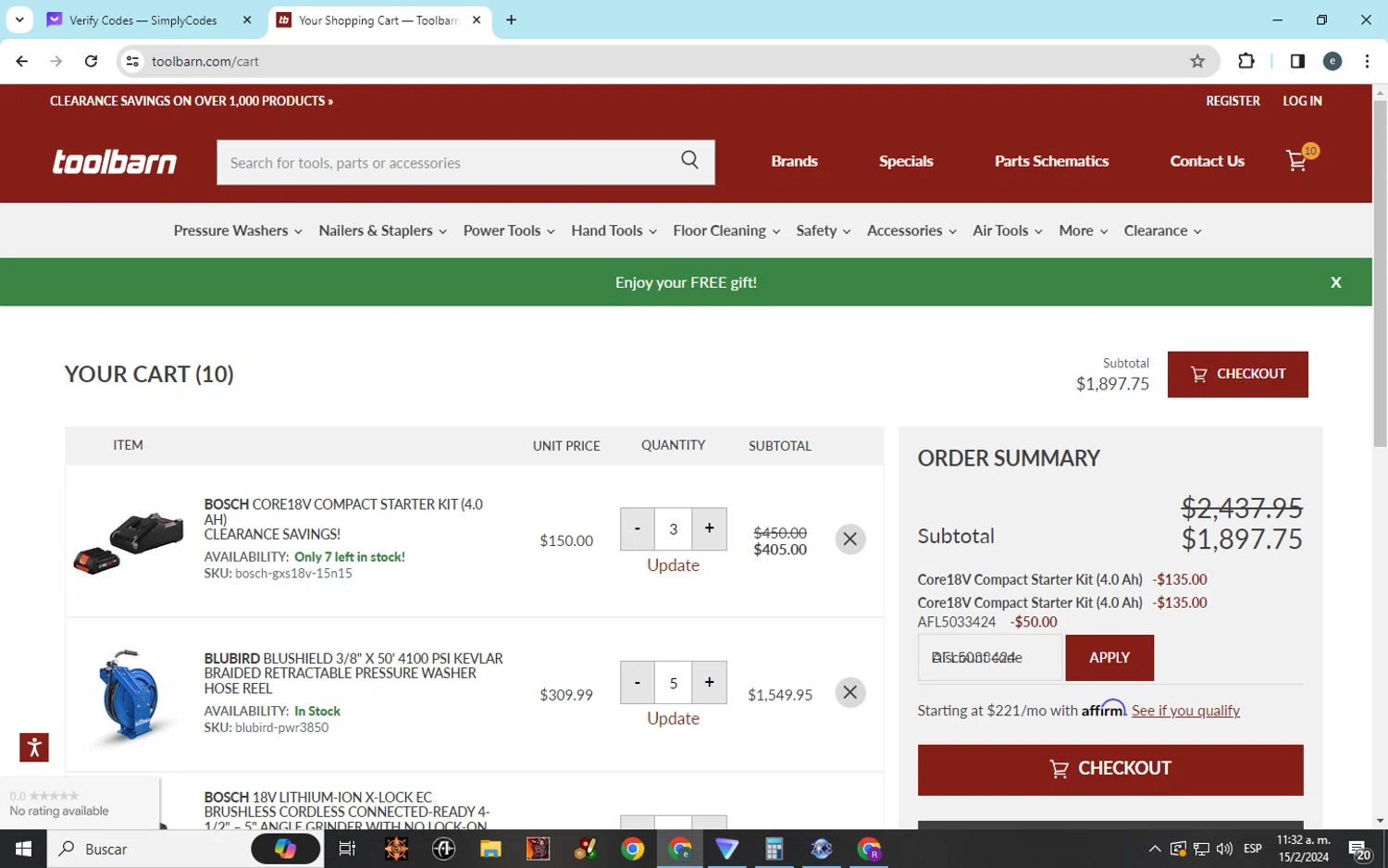Open a new browser tab

511,19
